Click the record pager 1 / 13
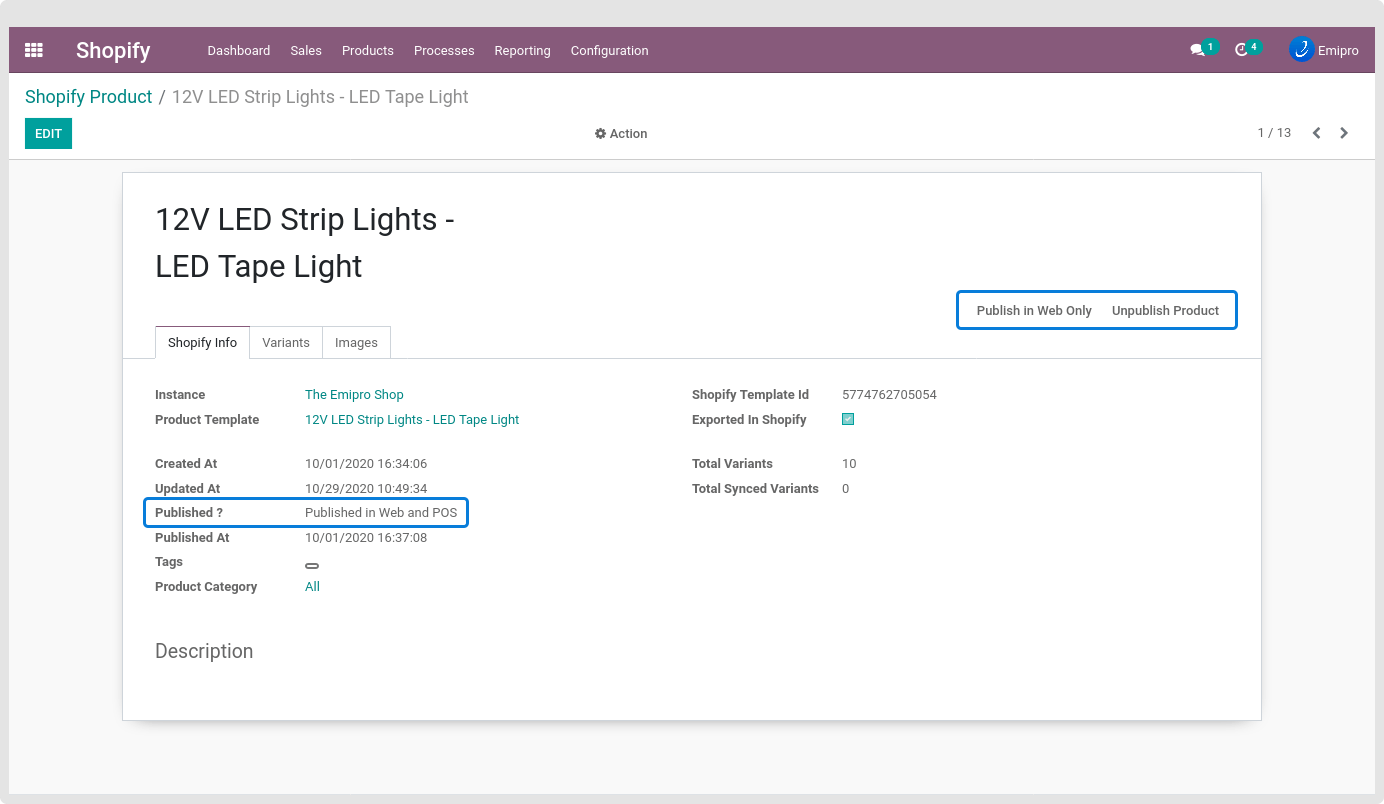The width and height of the screenshot is (1384, 804). click(x=1274, y=133)
